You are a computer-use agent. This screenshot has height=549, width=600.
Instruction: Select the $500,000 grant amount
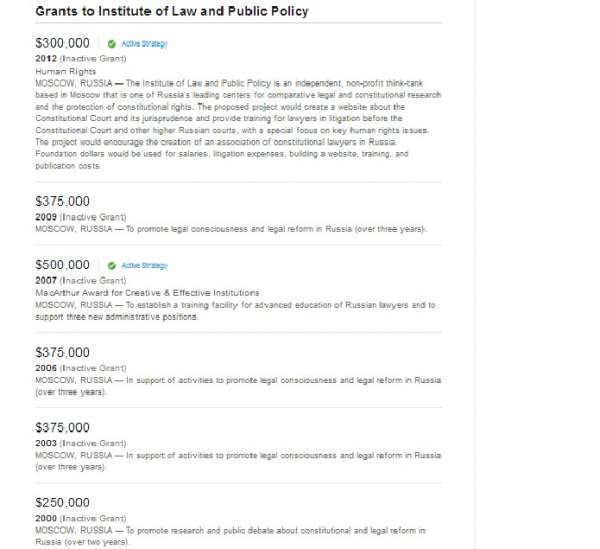click(62, 265)
